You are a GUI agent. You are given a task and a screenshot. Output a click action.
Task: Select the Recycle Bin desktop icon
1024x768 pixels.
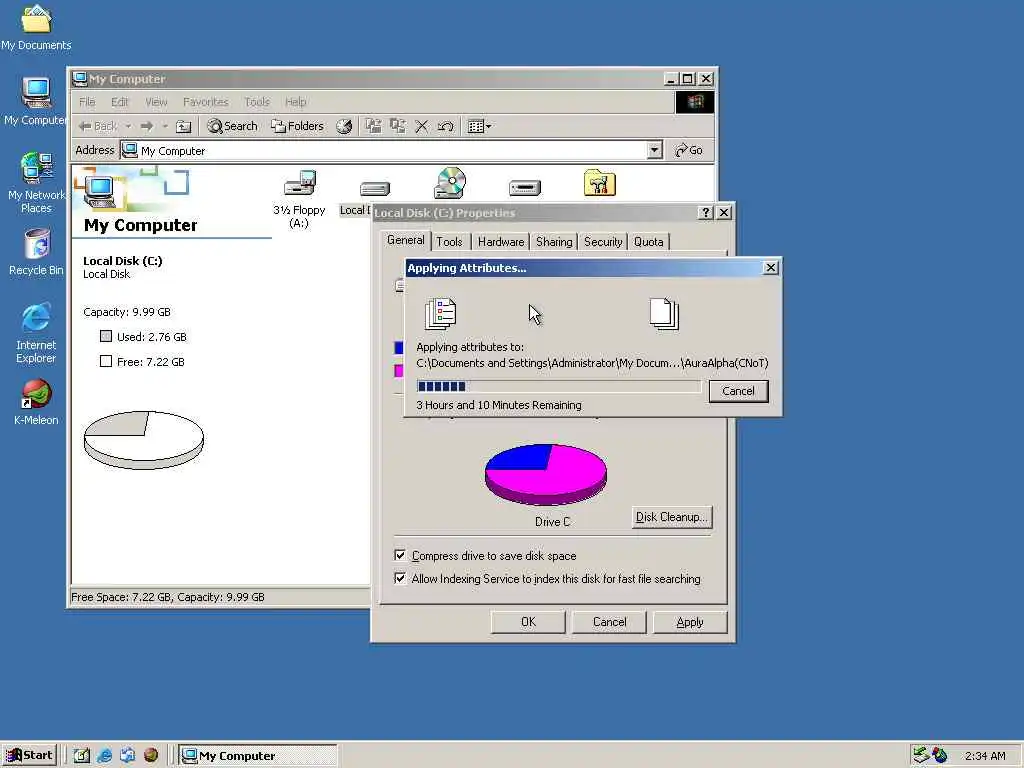[x=36, y=251]
